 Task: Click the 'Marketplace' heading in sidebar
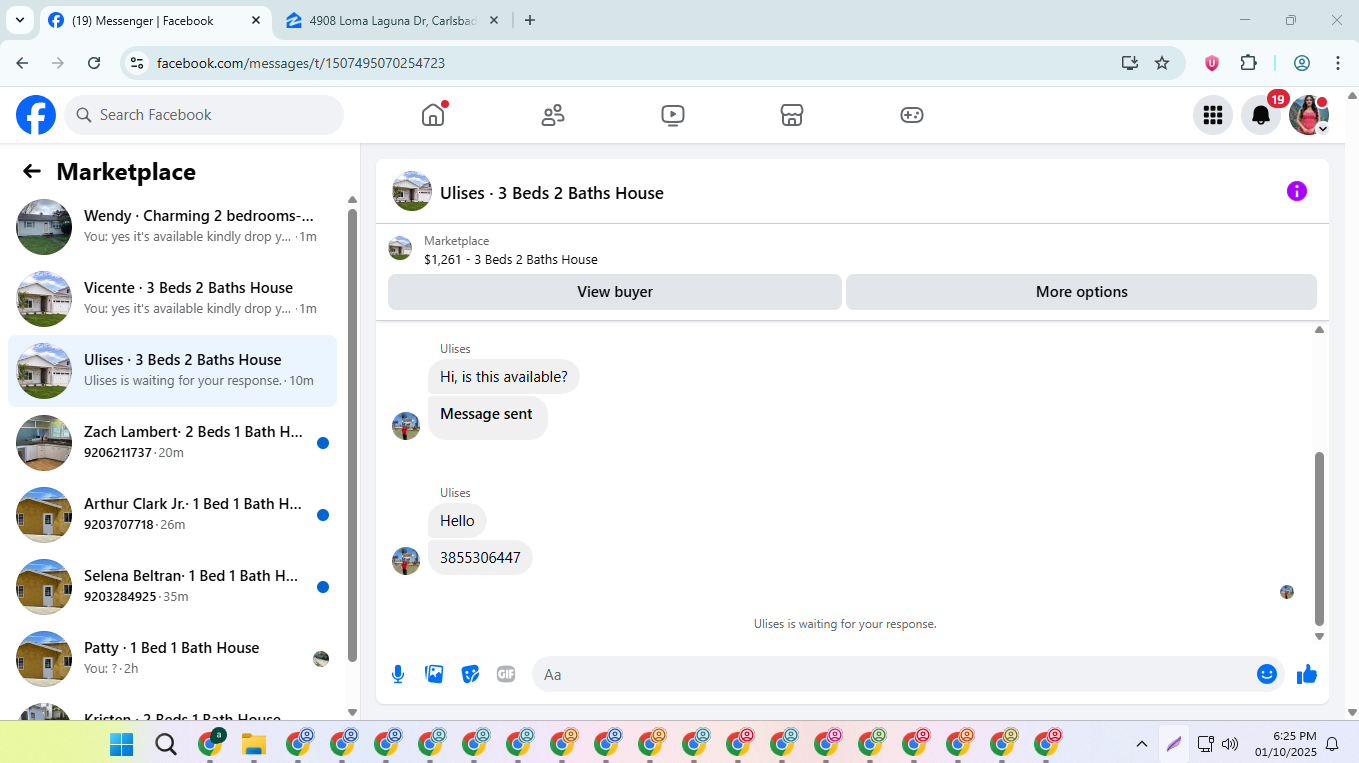click(126, 172)
